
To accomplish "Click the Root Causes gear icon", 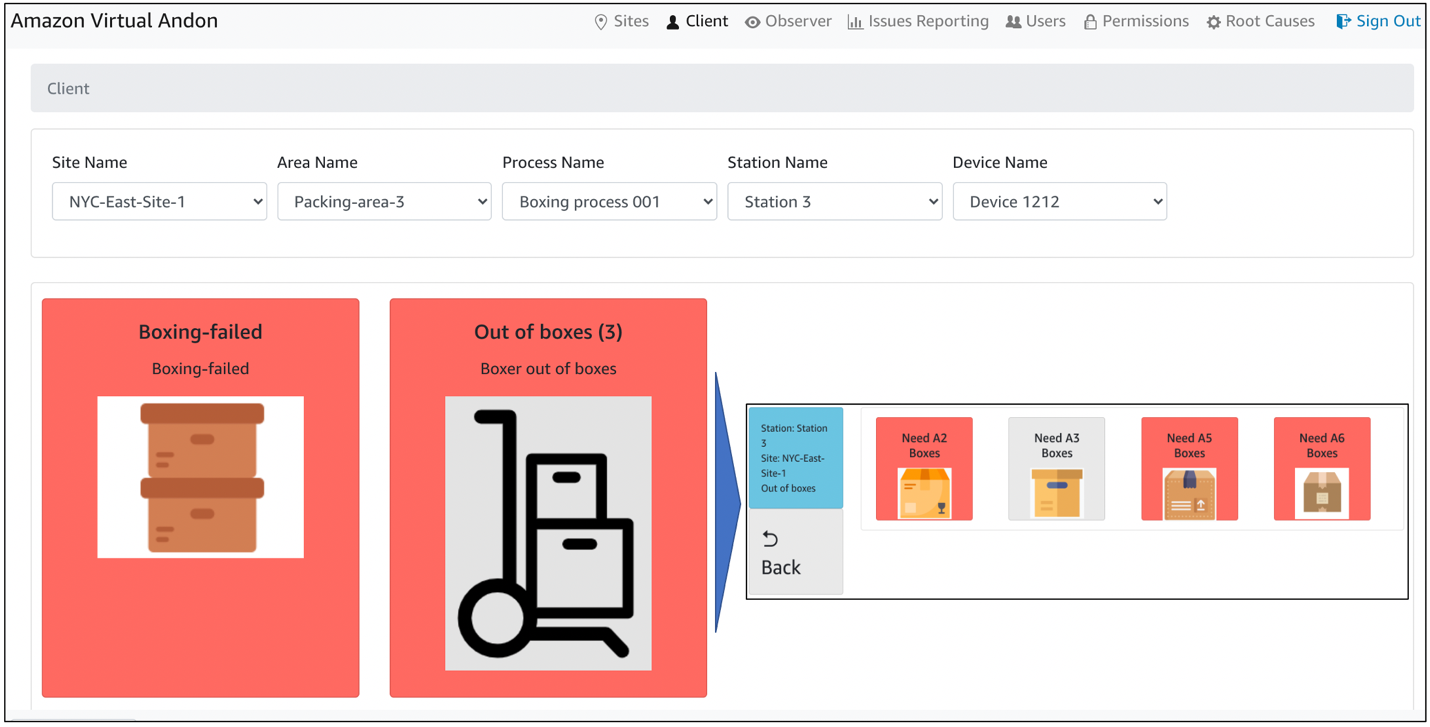I will pos(1212,20).
